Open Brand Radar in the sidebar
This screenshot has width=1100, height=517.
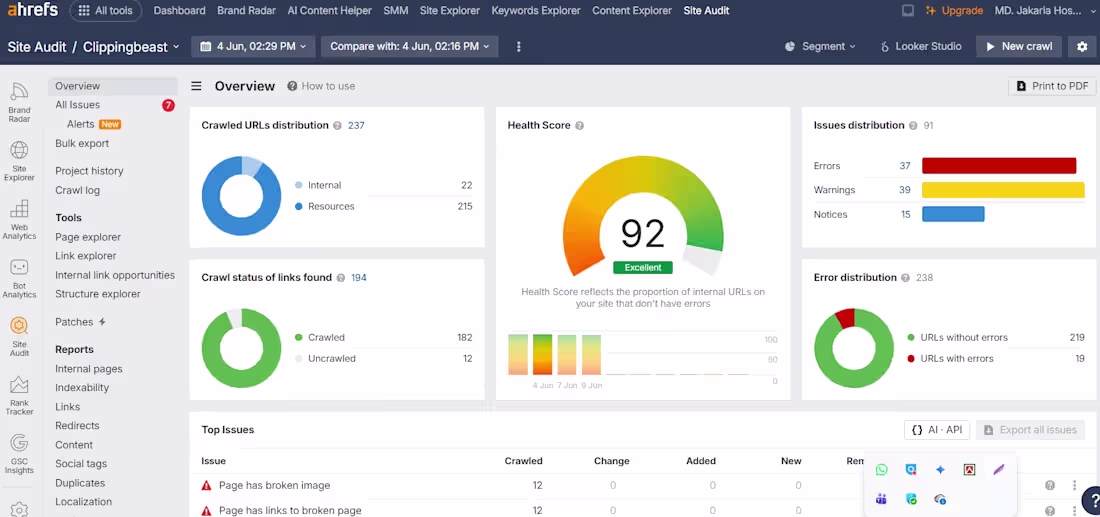click(x=19, y=102)
